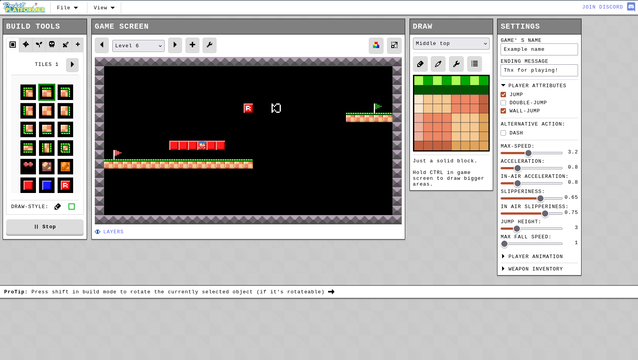Pick the brown rock tile

point(47,166)
